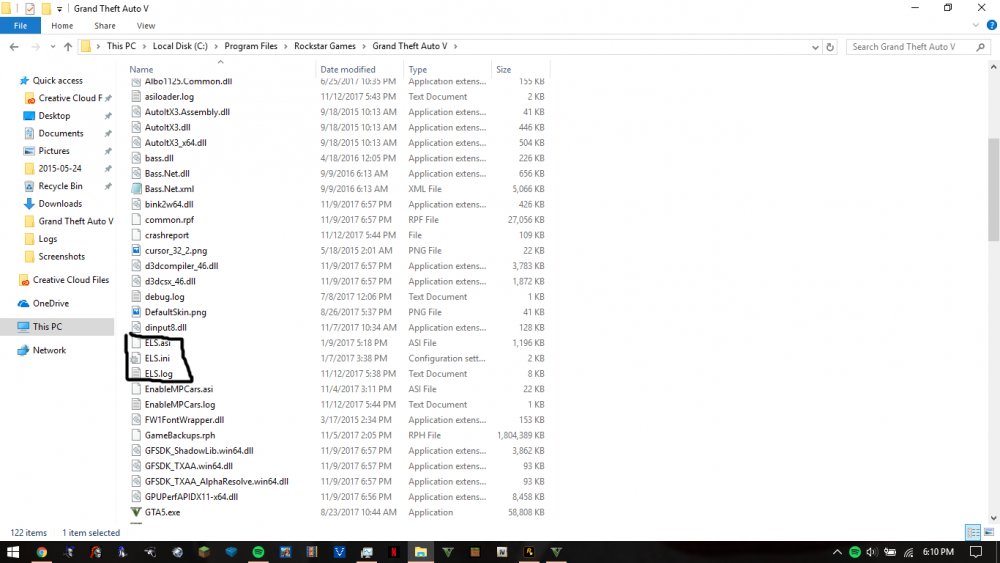Click the vertical scrollbar thumb of the file list
The width and height of the screenshot is (1000, 563).
pyautogui.click(x=994, y=189)
